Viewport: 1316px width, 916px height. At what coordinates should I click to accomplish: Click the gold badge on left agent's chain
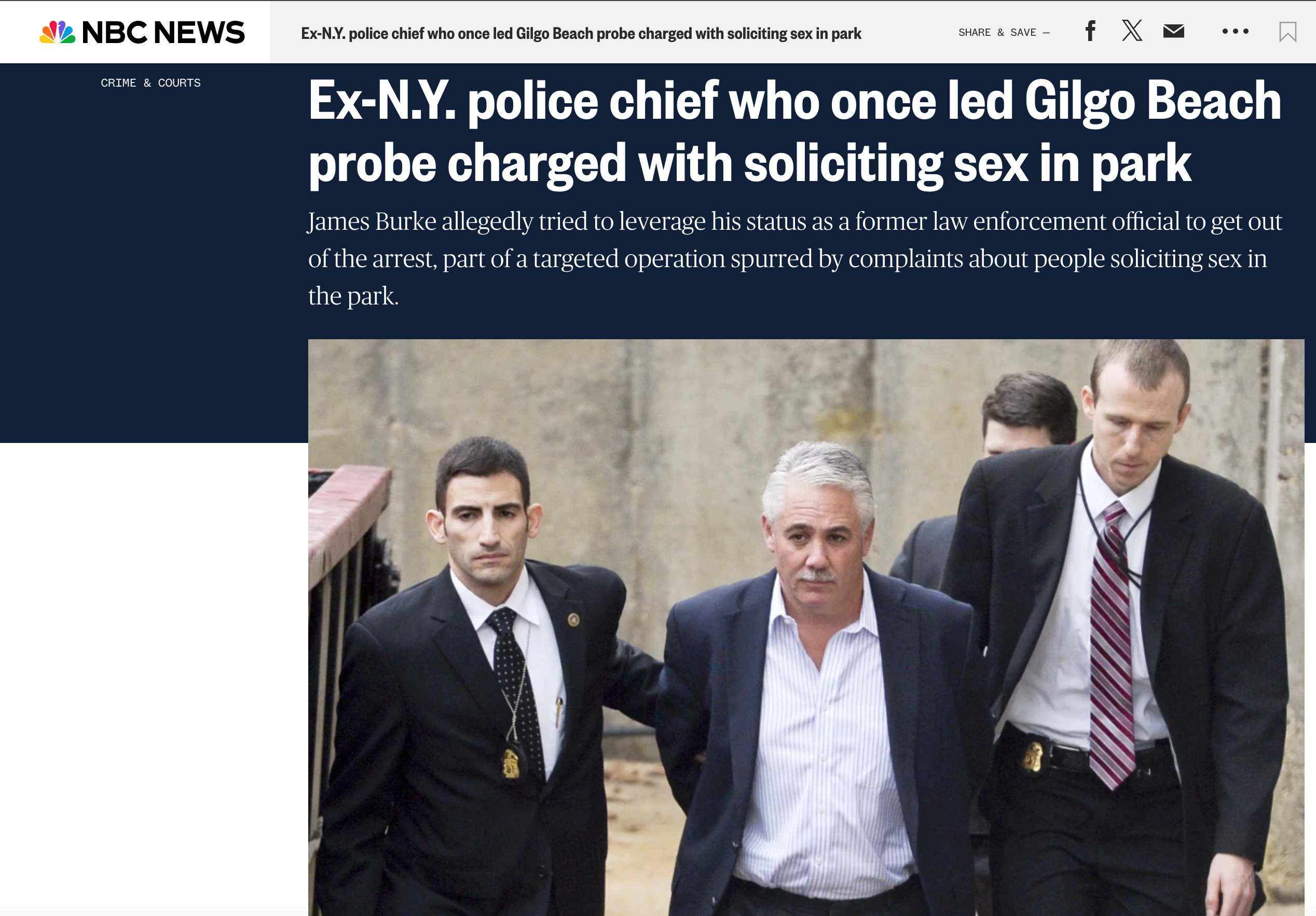[x=511, y=762]
